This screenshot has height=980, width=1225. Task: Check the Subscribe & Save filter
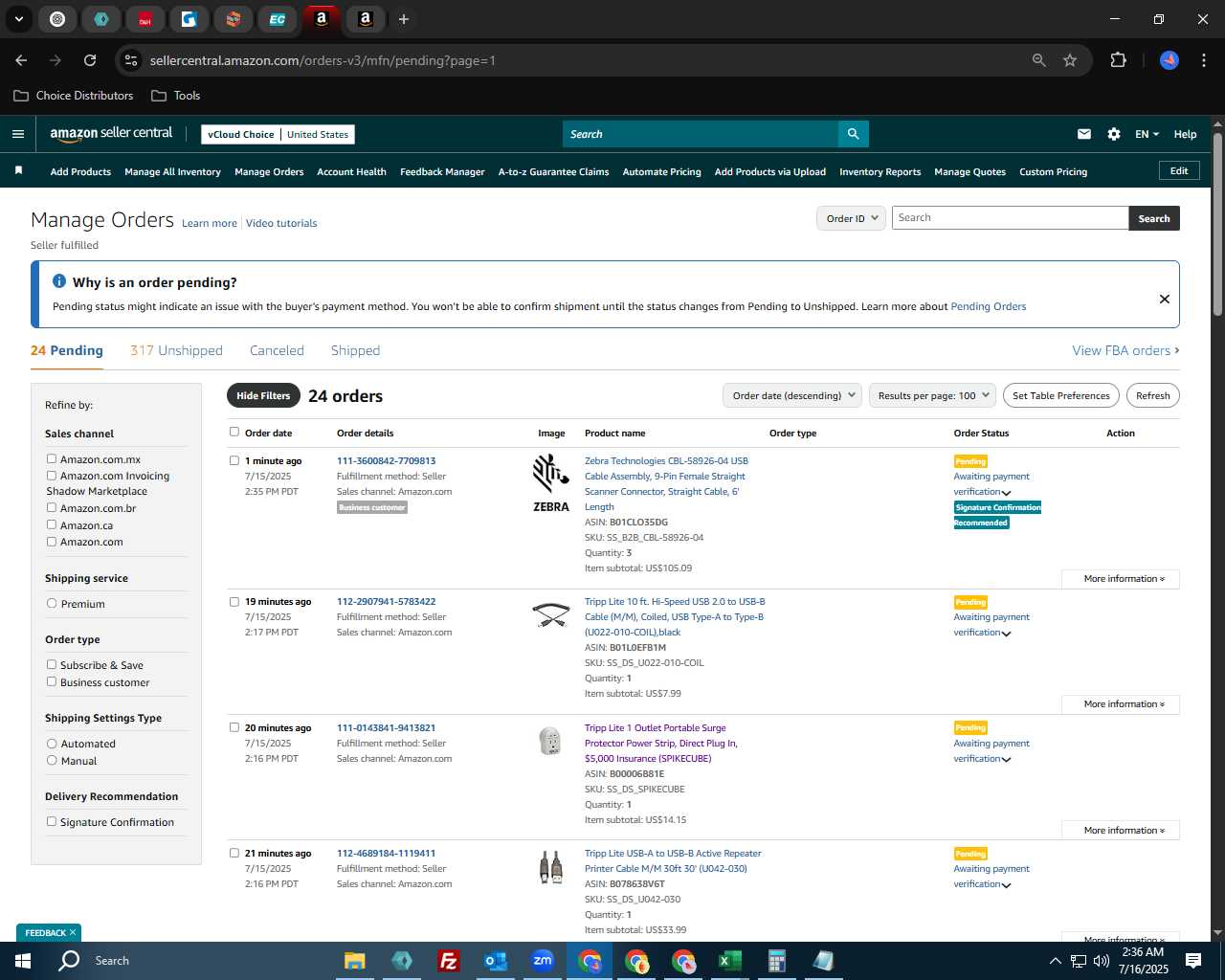(52, 665)
